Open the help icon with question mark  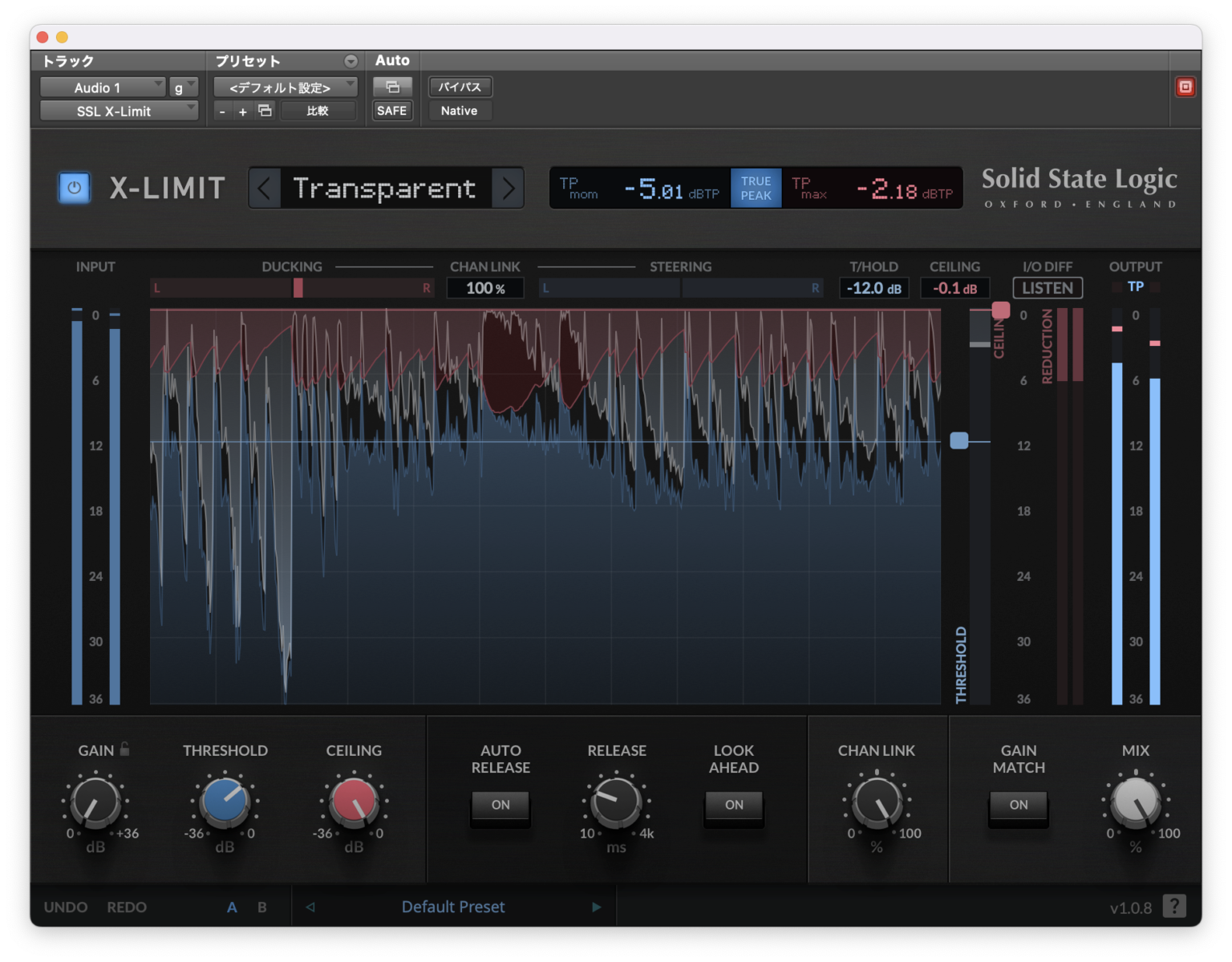pyautogui.click(x=1176, y=907)
